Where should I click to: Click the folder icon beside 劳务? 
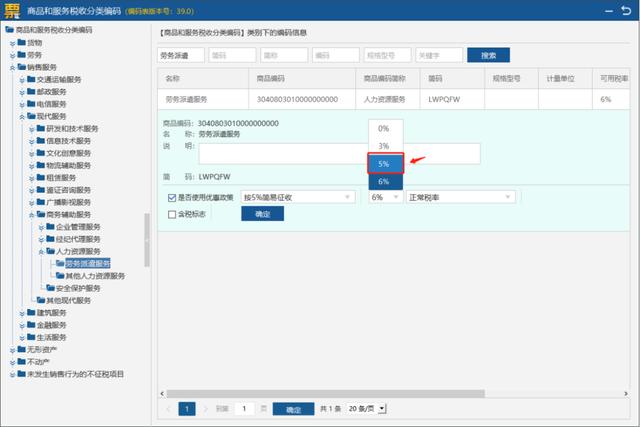pos(23,55)
